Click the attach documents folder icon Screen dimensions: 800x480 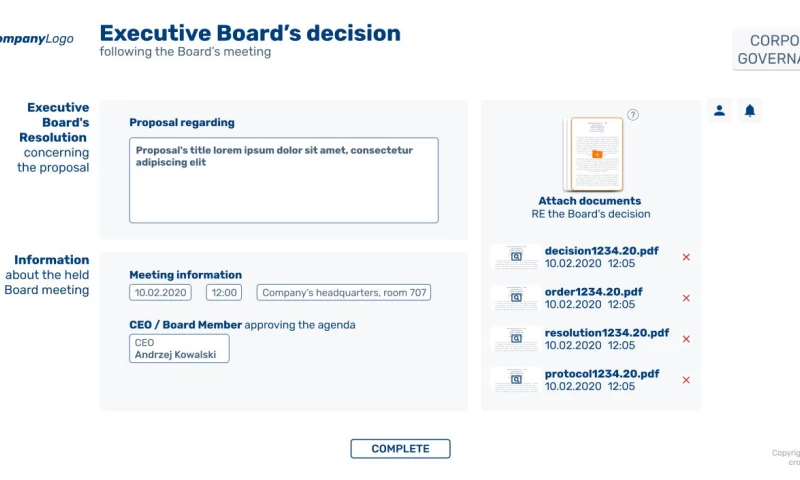(x=596, y=154)
